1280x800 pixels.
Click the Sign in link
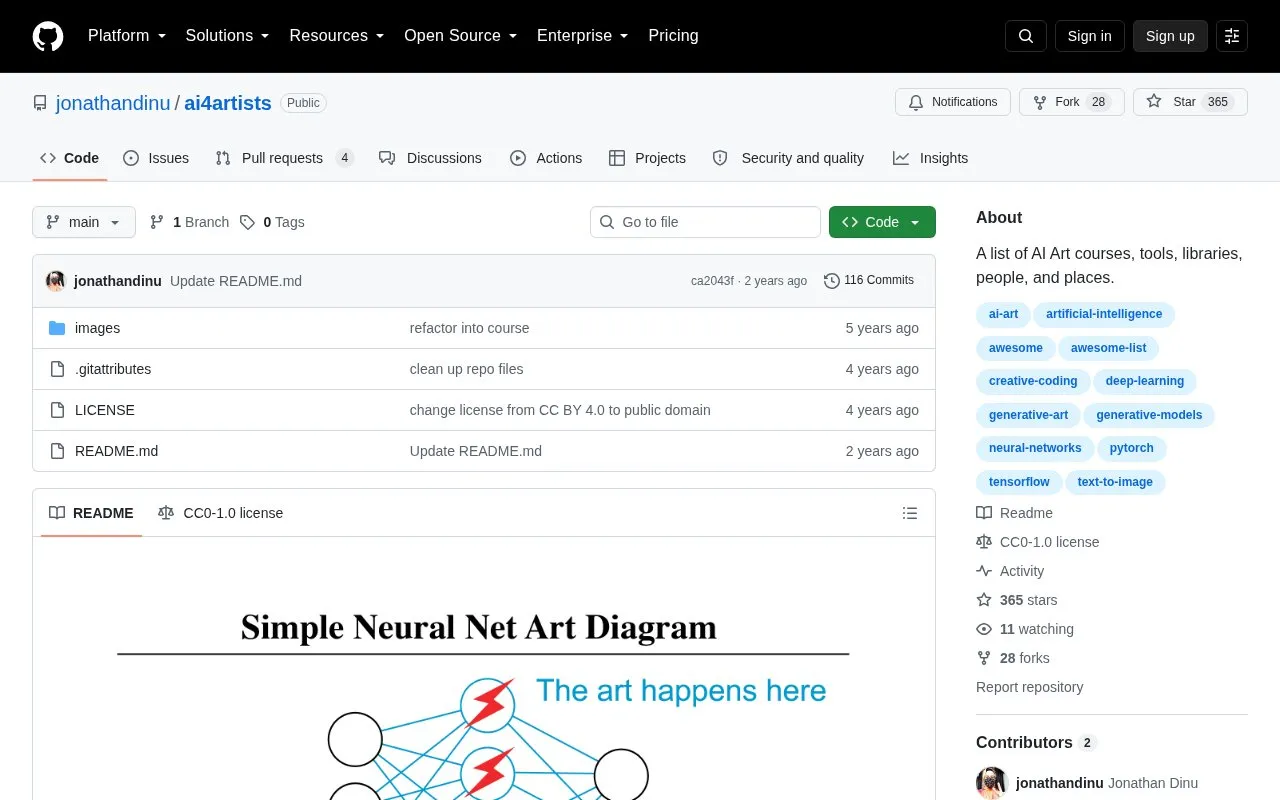point(1090,36)
